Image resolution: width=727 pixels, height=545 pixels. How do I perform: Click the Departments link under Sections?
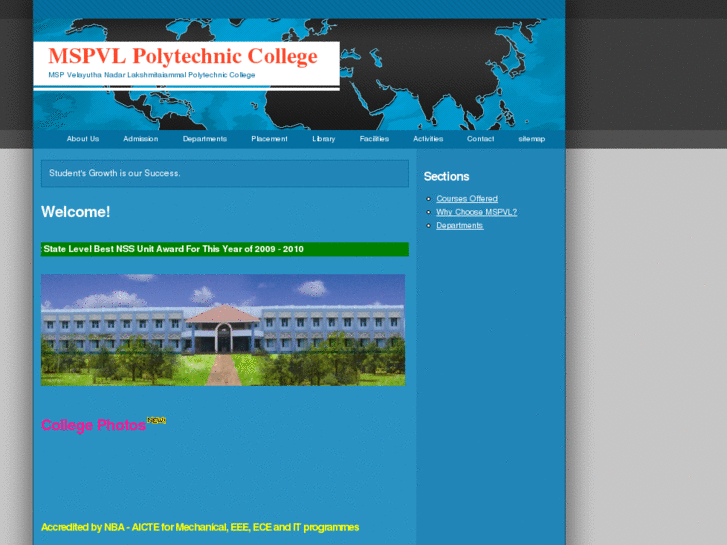459,225
